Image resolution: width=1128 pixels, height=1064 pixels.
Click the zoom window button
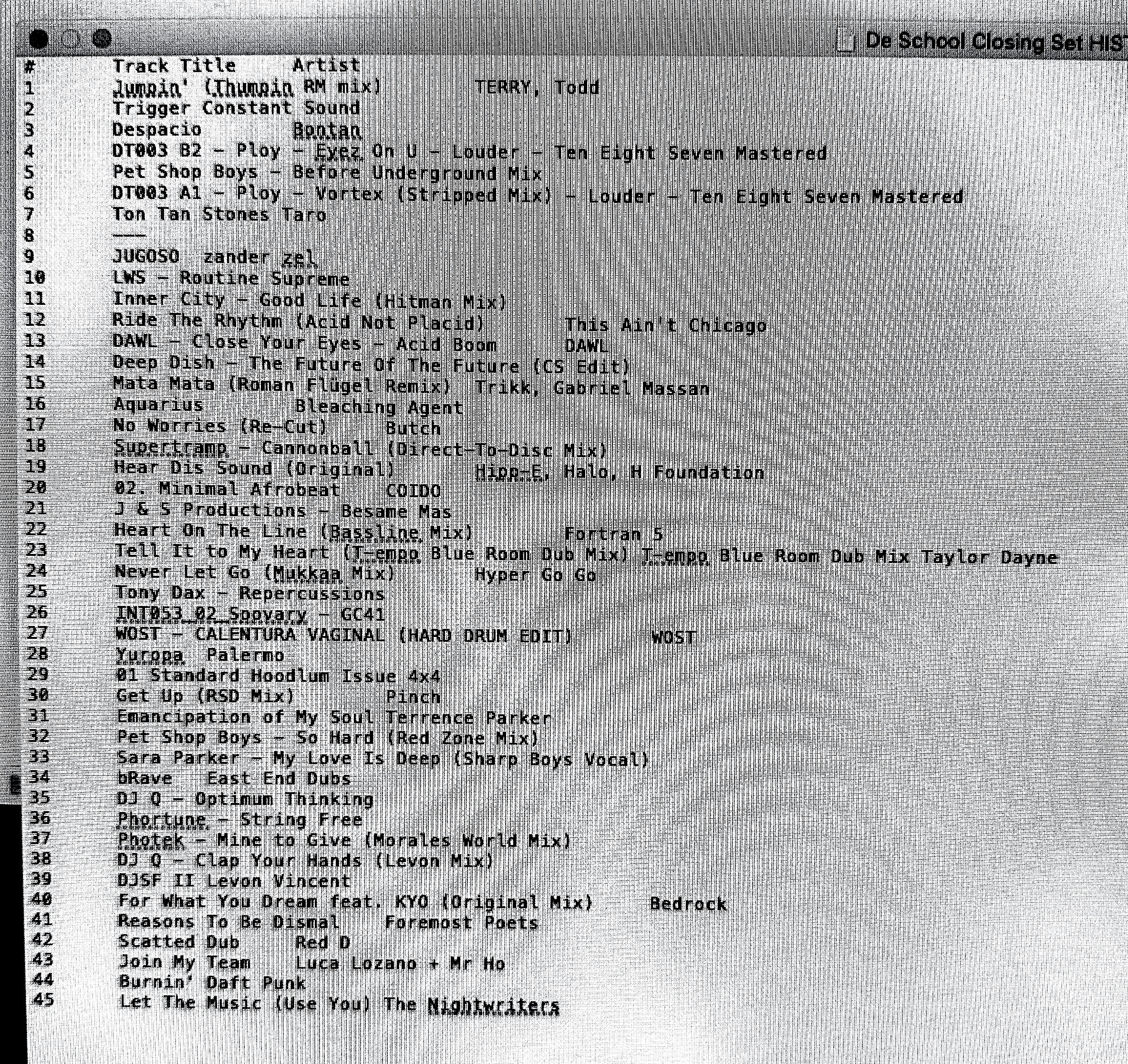pyautogui.click(x=102, y=39)
